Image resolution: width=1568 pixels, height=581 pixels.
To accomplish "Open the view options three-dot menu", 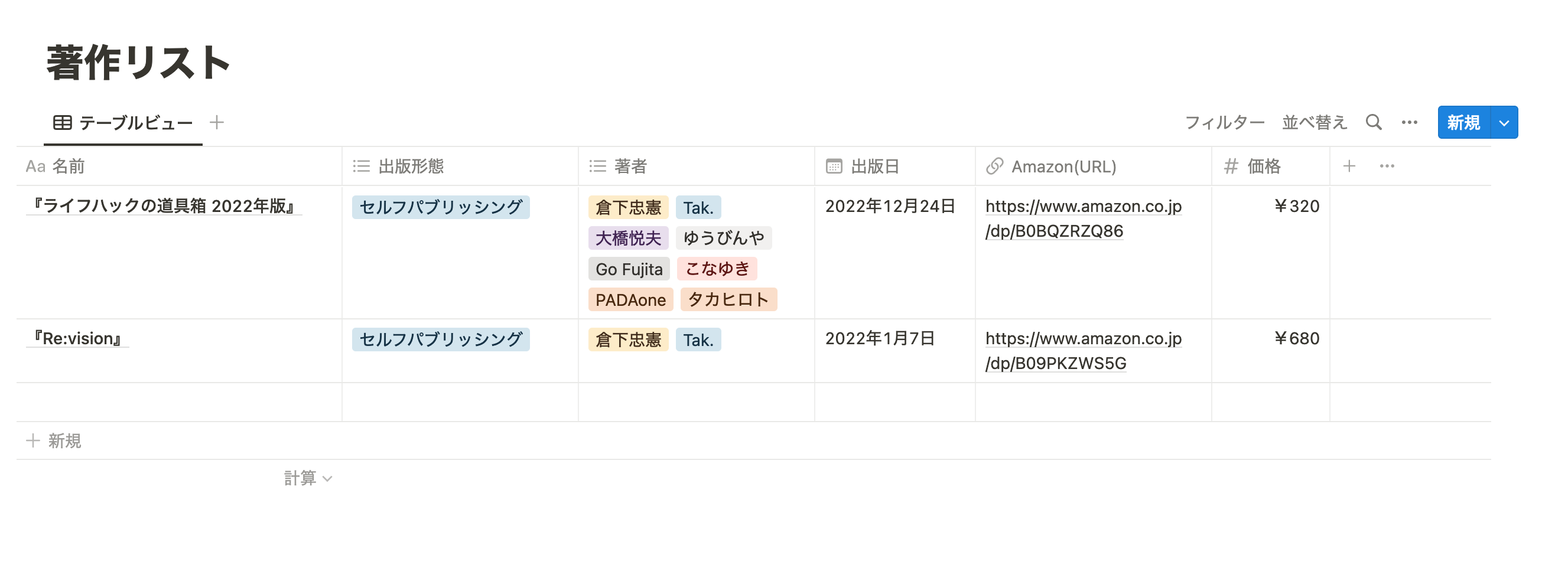I will 1409,122.
